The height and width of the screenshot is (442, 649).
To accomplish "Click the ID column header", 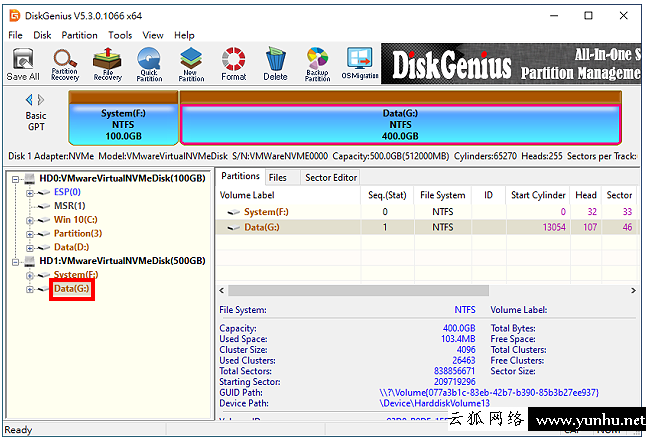I will click(488, 195).
